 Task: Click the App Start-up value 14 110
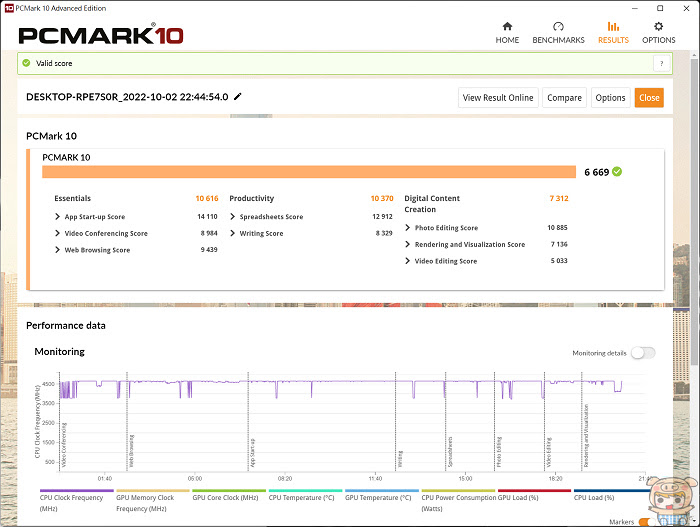pos(207,217)
